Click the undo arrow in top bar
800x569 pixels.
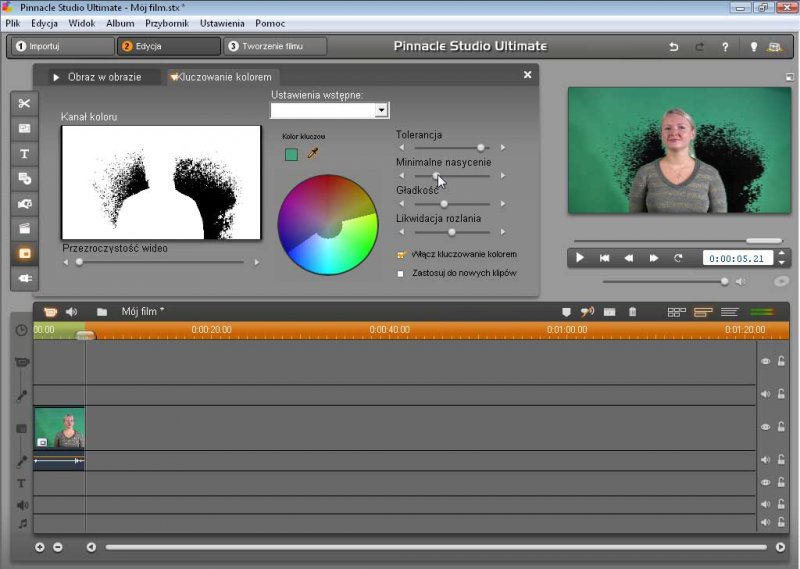point(673,46)
